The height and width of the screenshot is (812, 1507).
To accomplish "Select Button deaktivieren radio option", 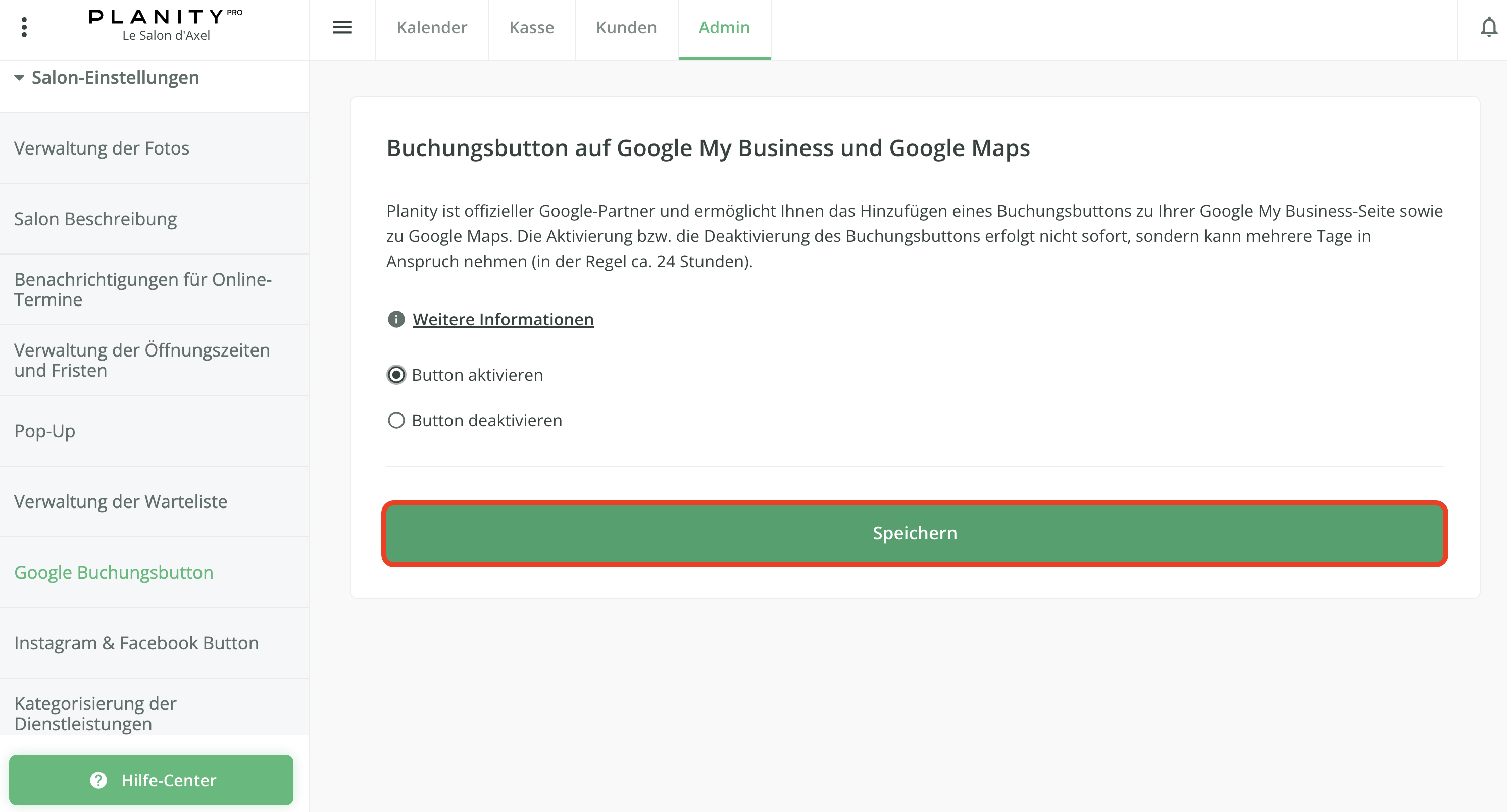I will coord(396,421).
